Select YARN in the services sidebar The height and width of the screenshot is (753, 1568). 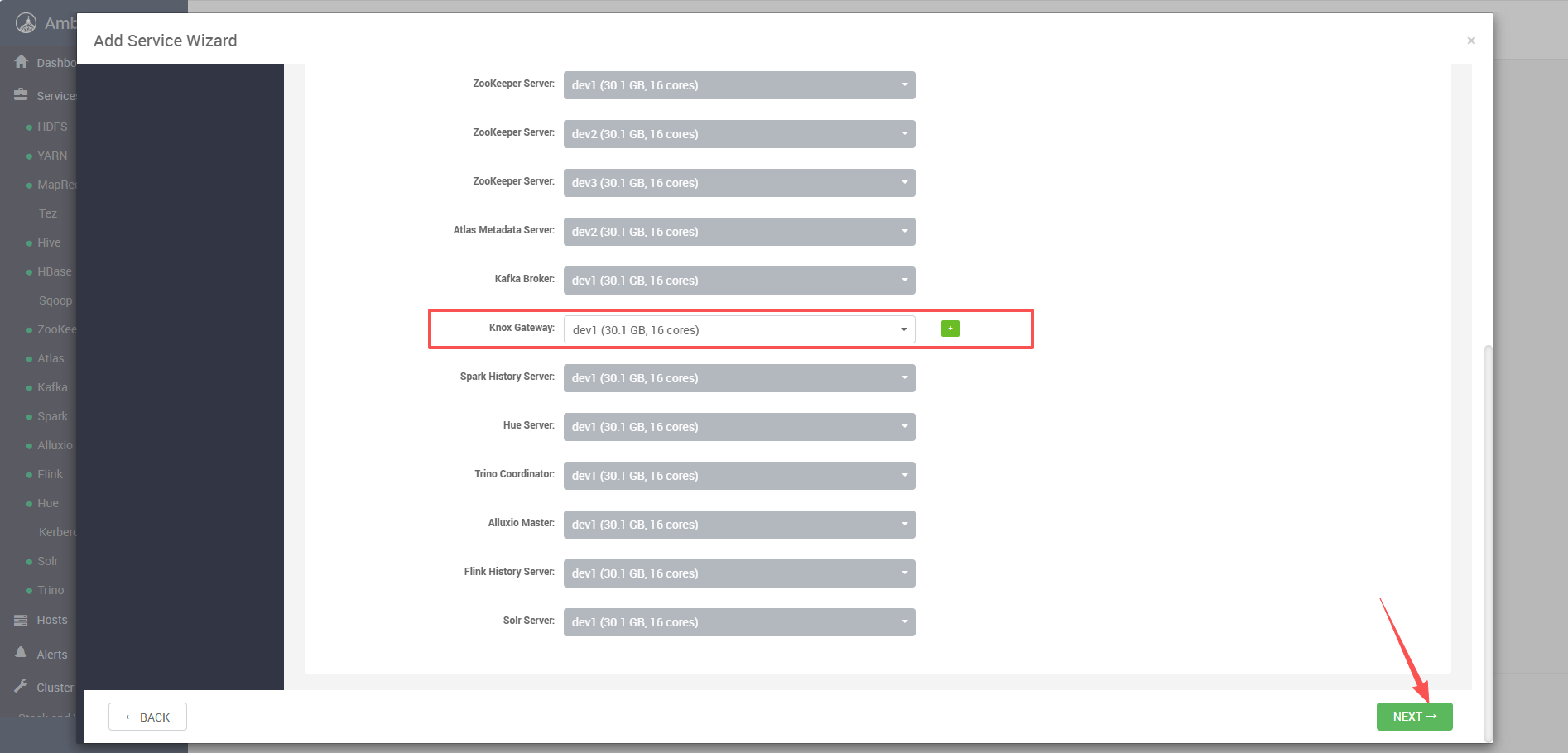(x=52, y=156)
